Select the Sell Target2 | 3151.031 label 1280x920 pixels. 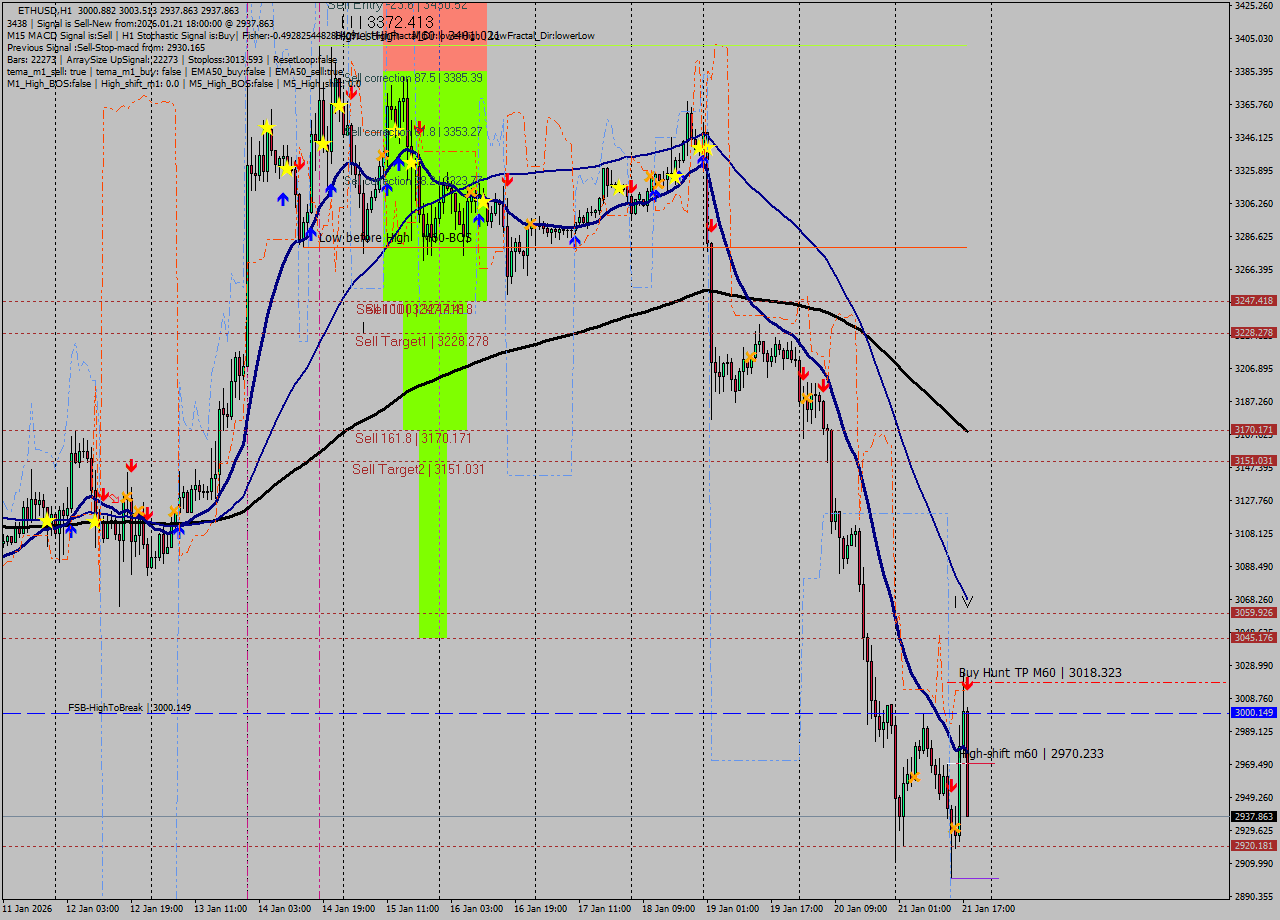[418, 469]
